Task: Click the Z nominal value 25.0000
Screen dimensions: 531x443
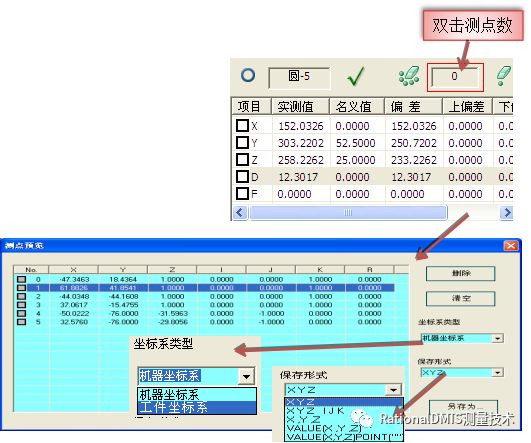Action: coord(355,160)
